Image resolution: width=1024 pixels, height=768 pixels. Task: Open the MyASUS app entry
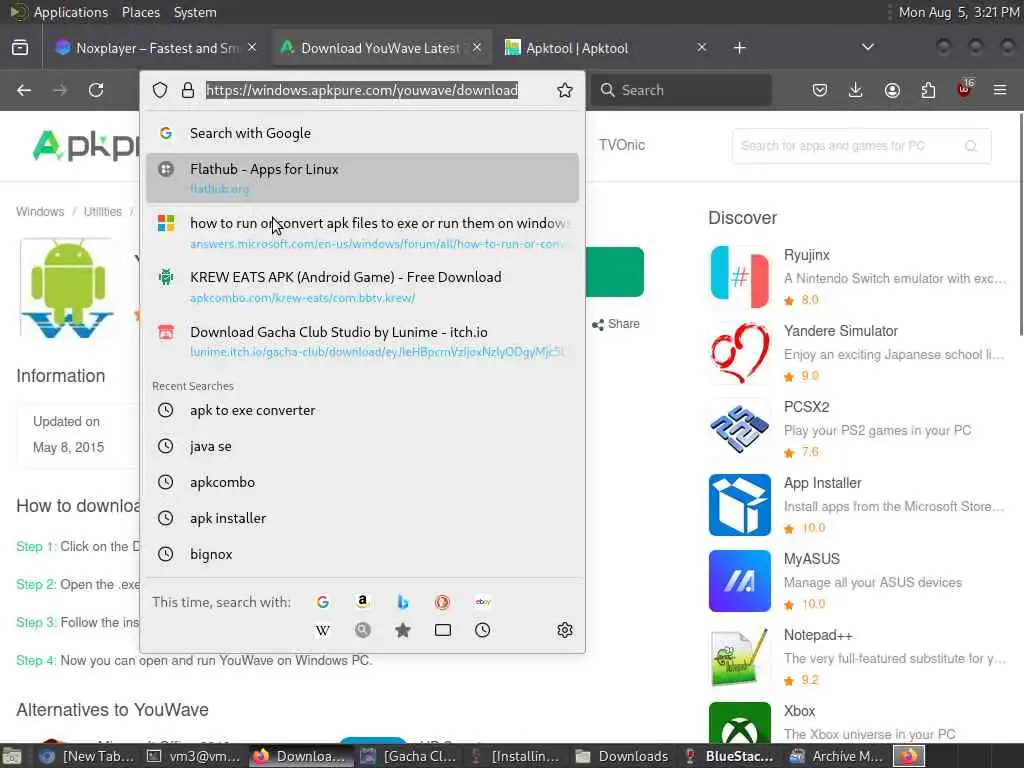(857, 581)
